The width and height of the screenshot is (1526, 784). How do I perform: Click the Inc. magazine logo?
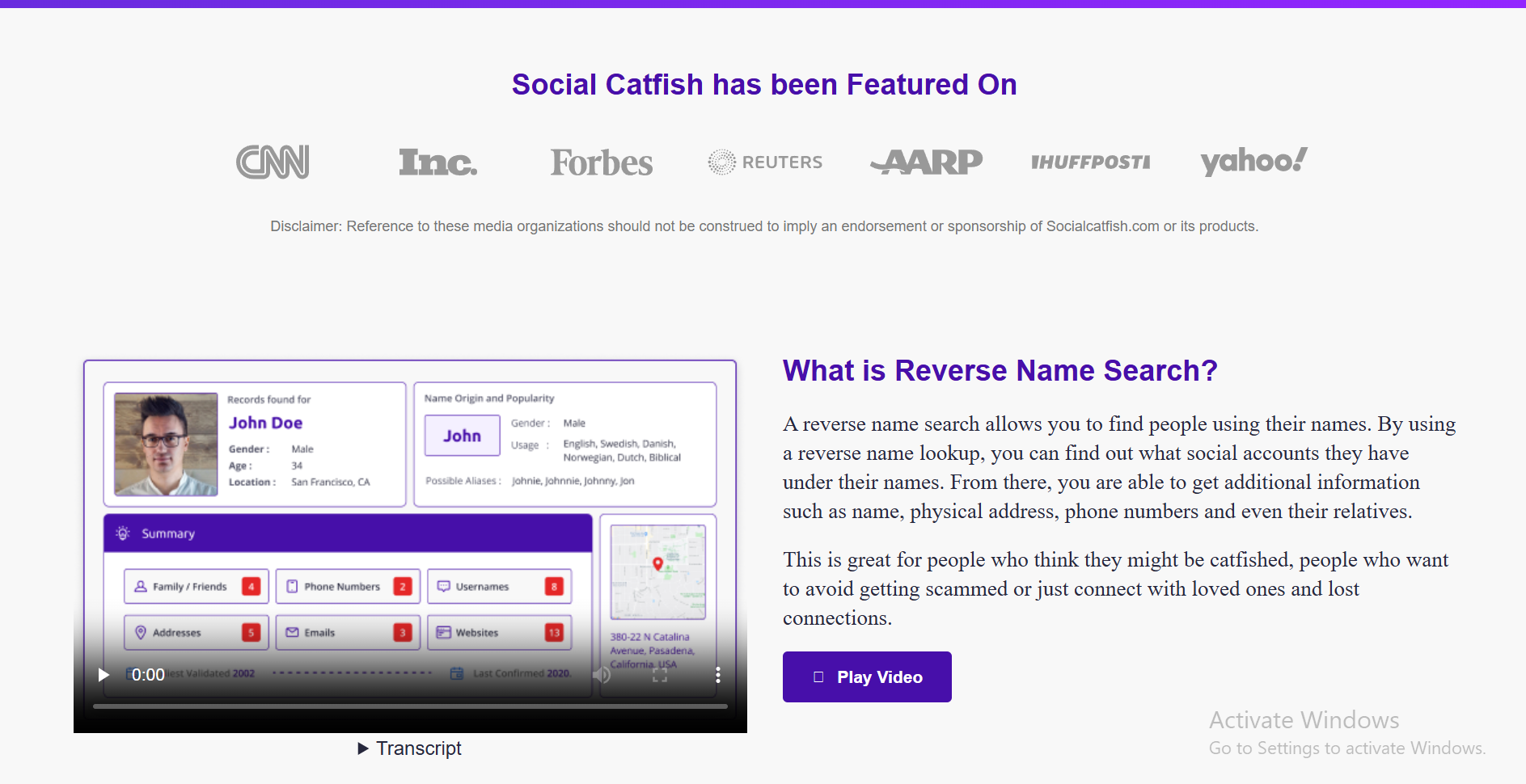(438, 162)
